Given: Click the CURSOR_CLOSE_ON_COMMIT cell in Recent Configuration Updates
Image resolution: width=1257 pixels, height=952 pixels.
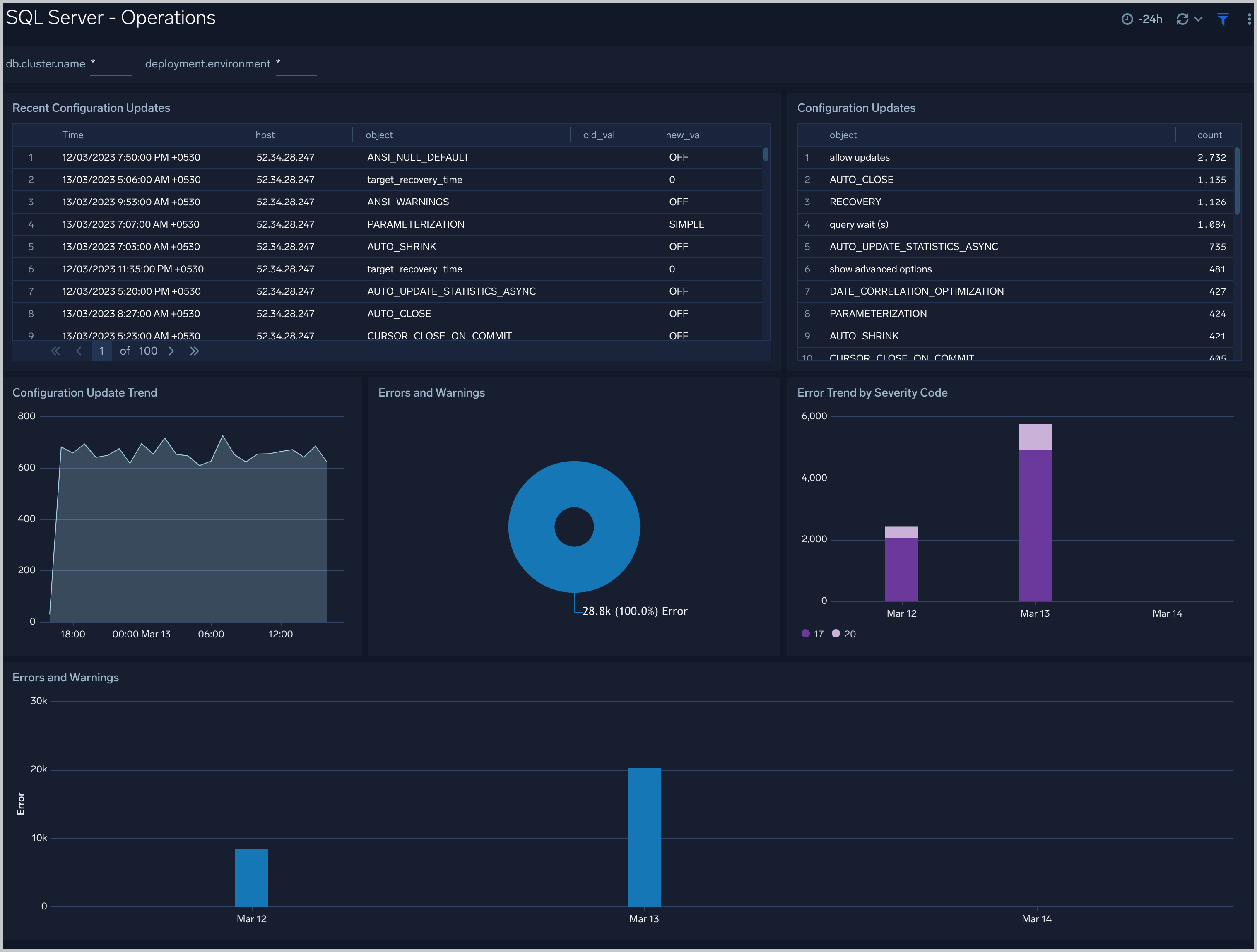Looking at the screenshot, I should point(439,336).
